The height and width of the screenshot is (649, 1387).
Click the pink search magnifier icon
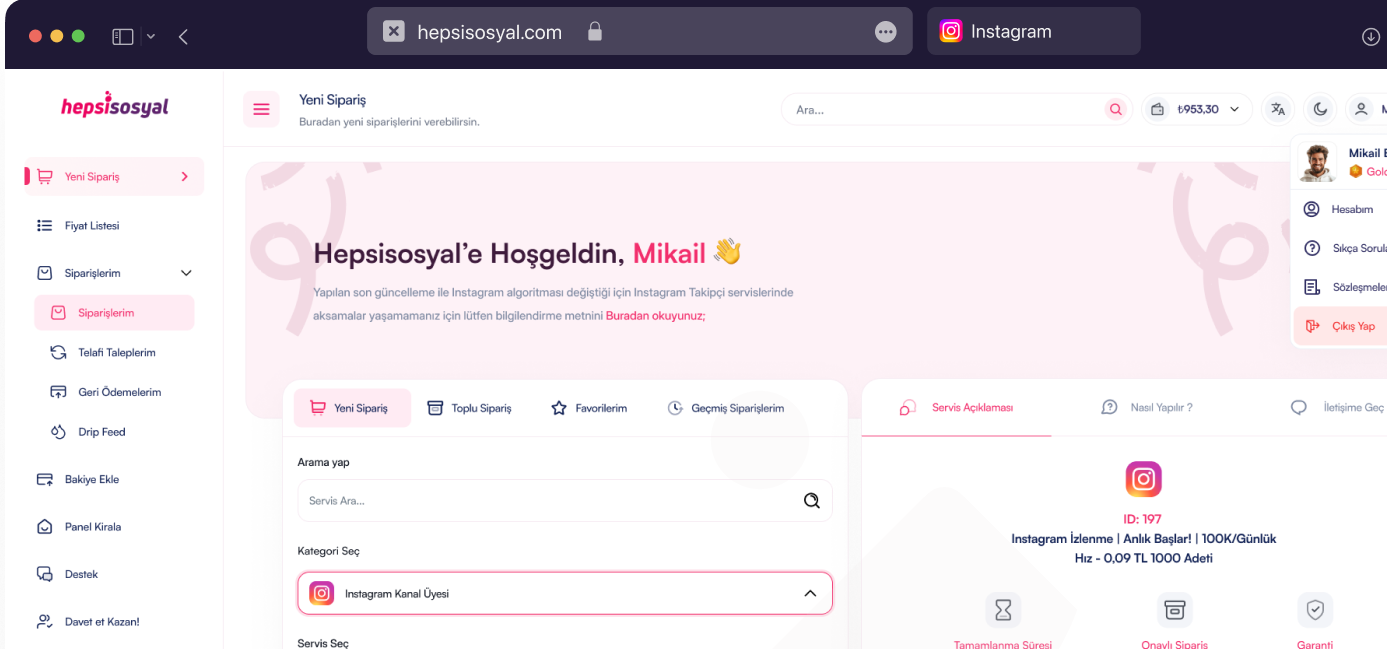coord(1115,109)
